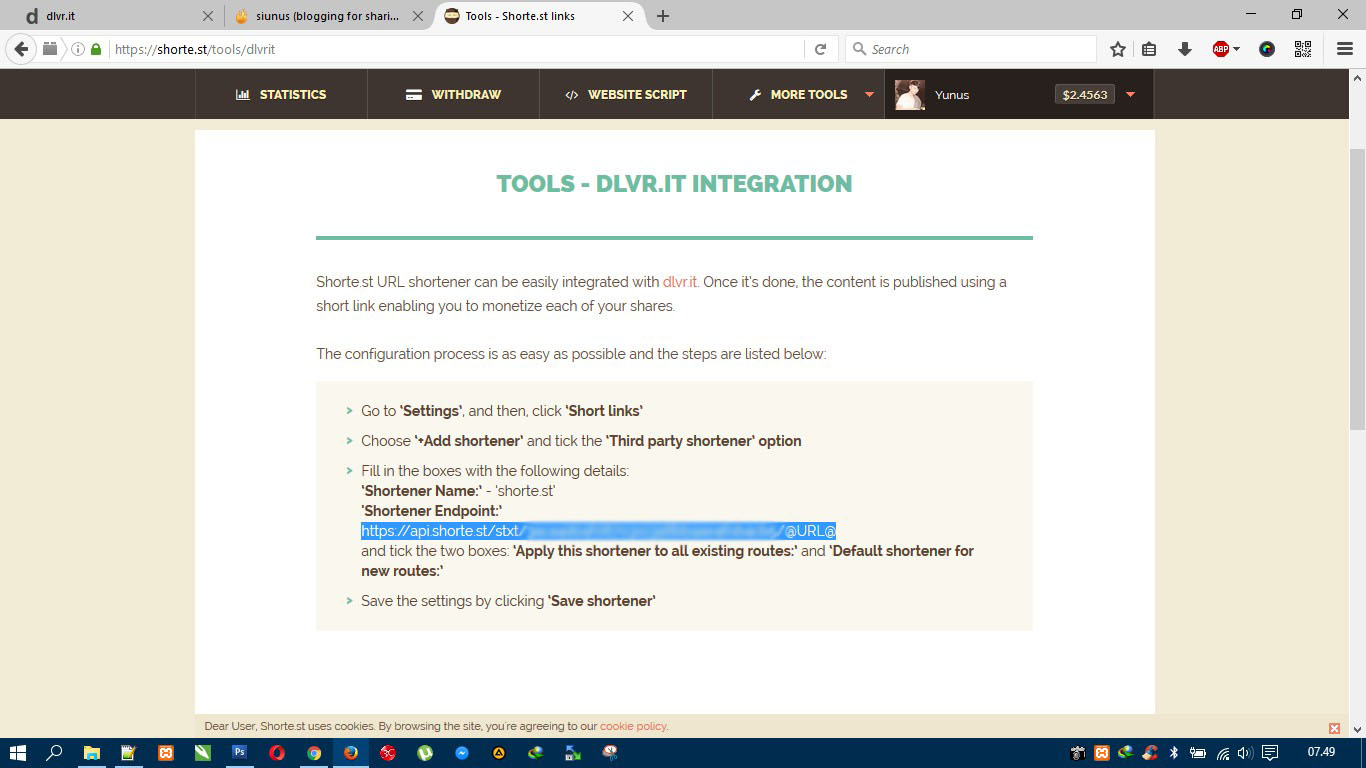Image resolution: width=1366 pixels, height=768 pixels.
Task: Click the URL address bar
Action: [x=456, y=49]
